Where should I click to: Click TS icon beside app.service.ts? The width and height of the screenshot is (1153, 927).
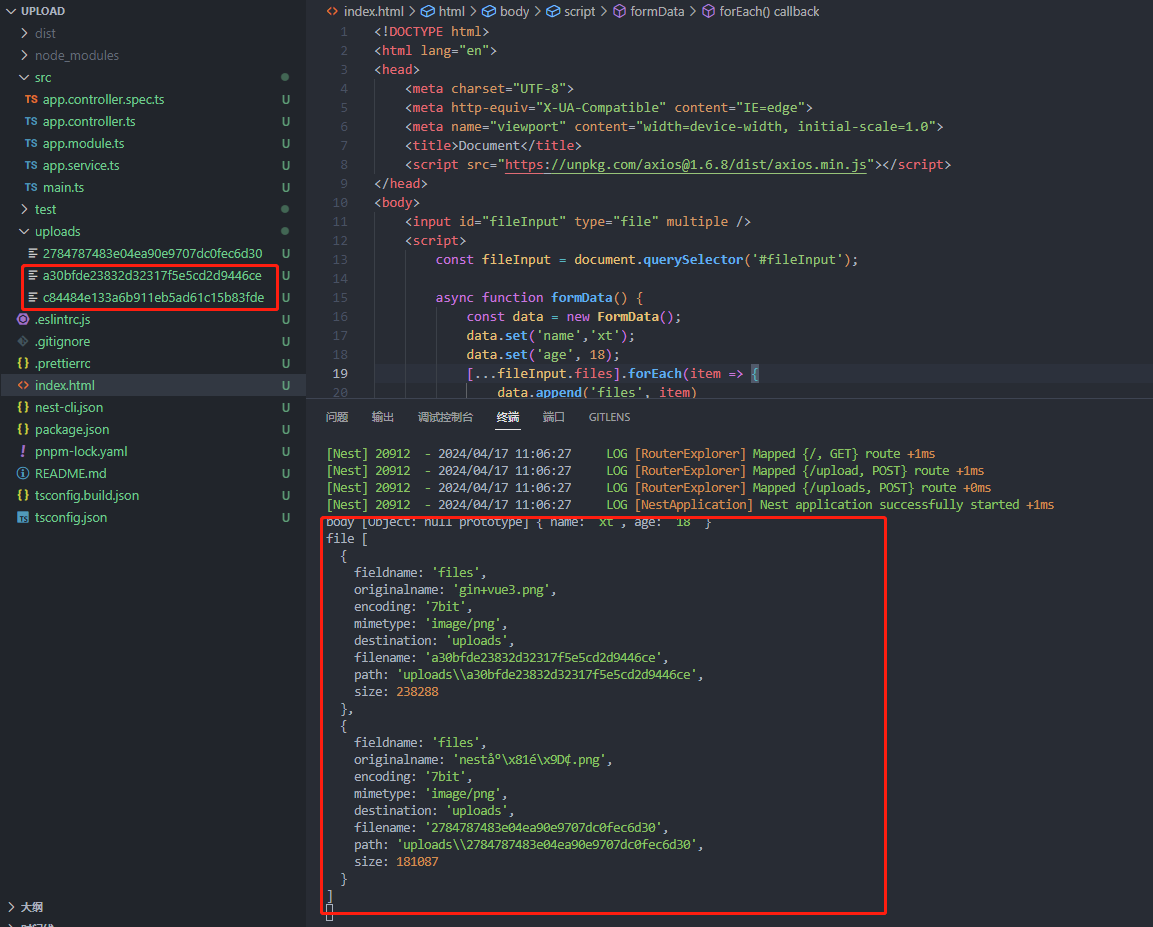(31, 165)
